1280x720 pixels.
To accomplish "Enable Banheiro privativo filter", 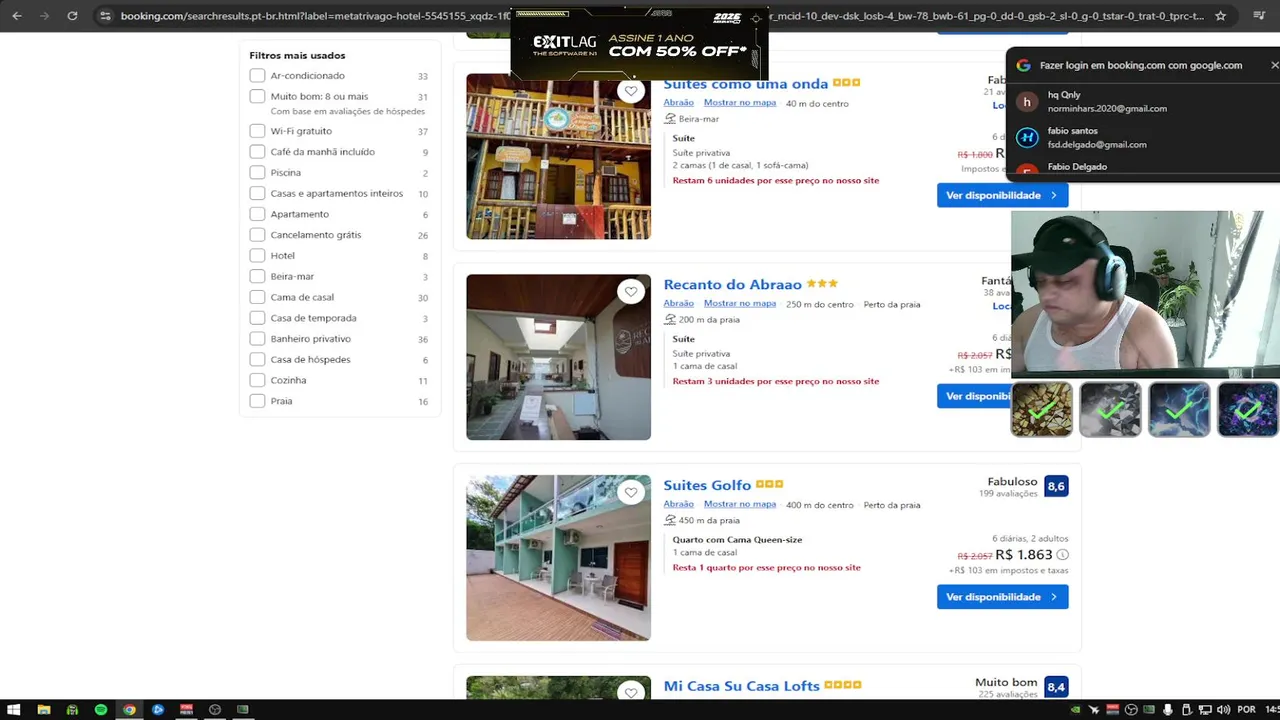I will pyautogui.click(x=257, y=339).
